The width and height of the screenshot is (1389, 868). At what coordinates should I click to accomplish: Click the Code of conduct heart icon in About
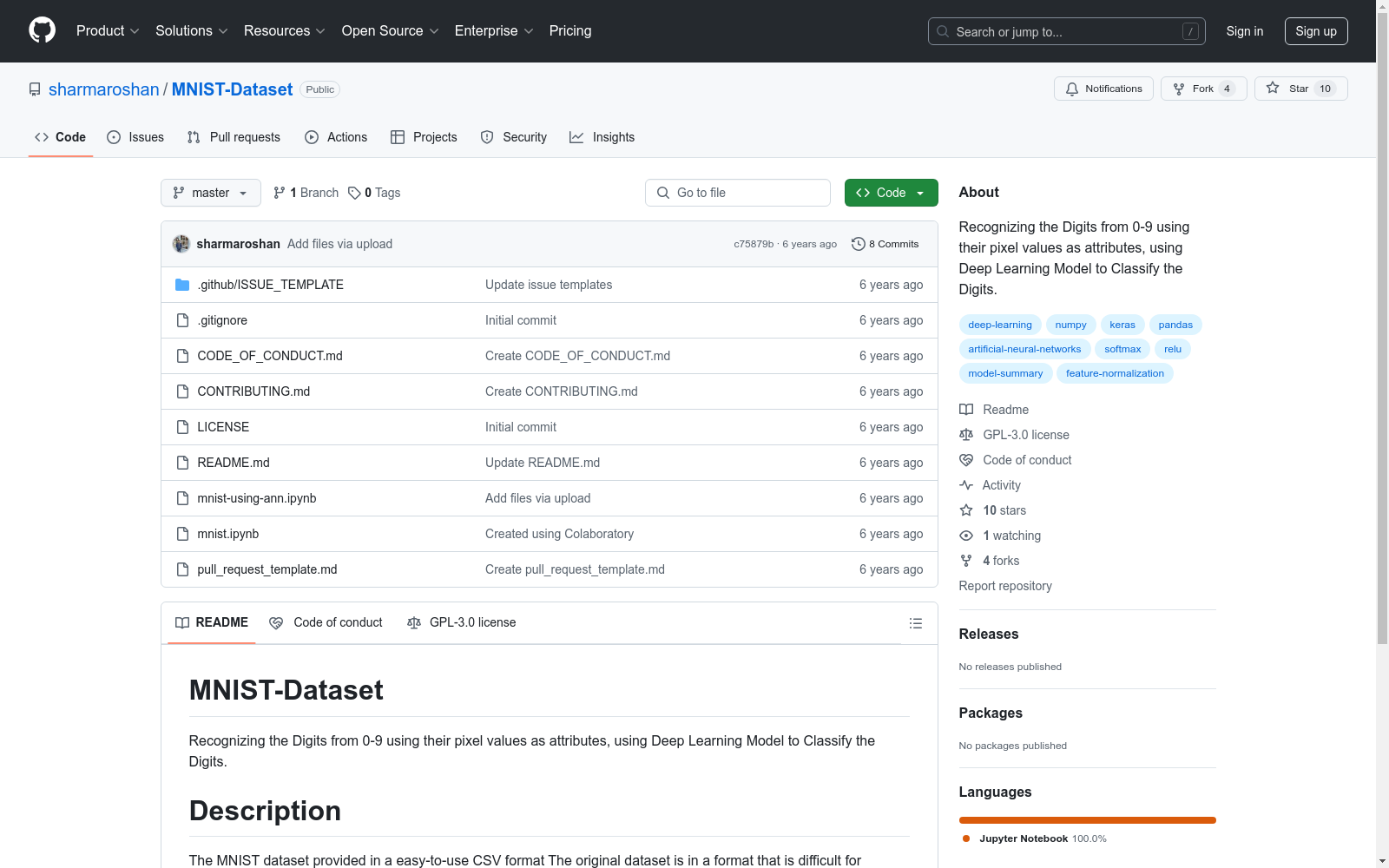point(966,460)
